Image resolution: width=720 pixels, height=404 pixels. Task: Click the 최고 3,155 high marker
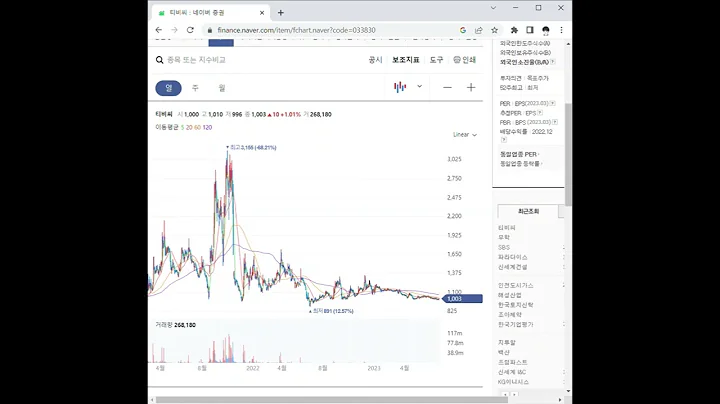tap(252, 147)
